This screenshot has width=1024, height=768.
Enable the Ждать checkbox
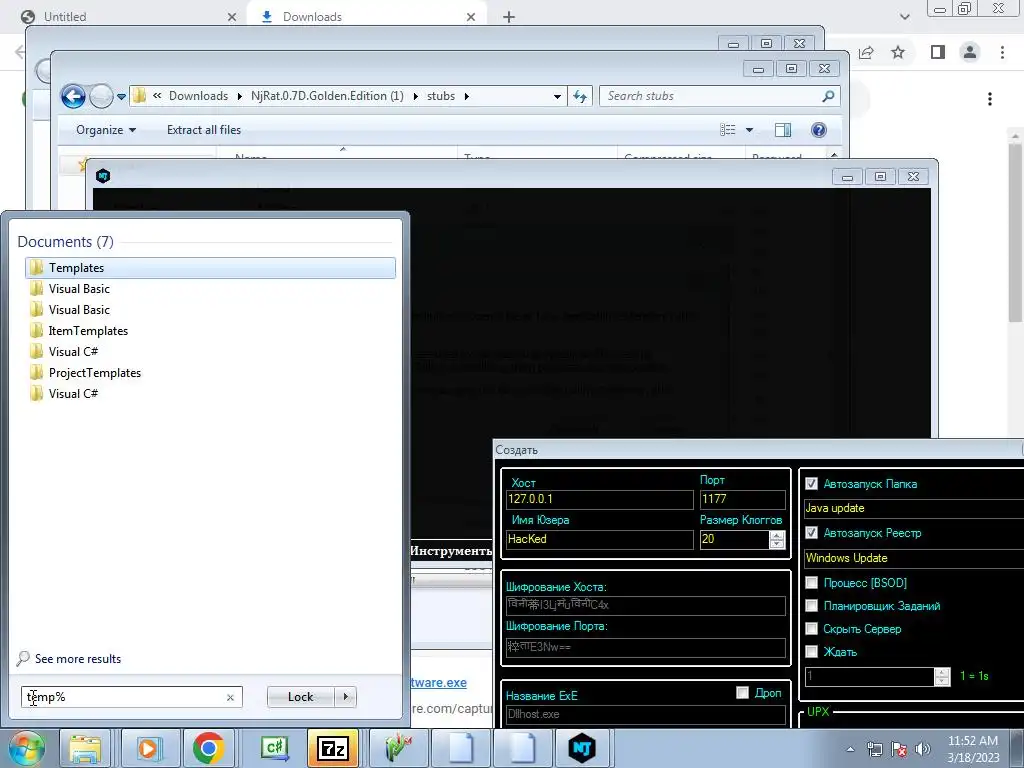tap(811, 652)
